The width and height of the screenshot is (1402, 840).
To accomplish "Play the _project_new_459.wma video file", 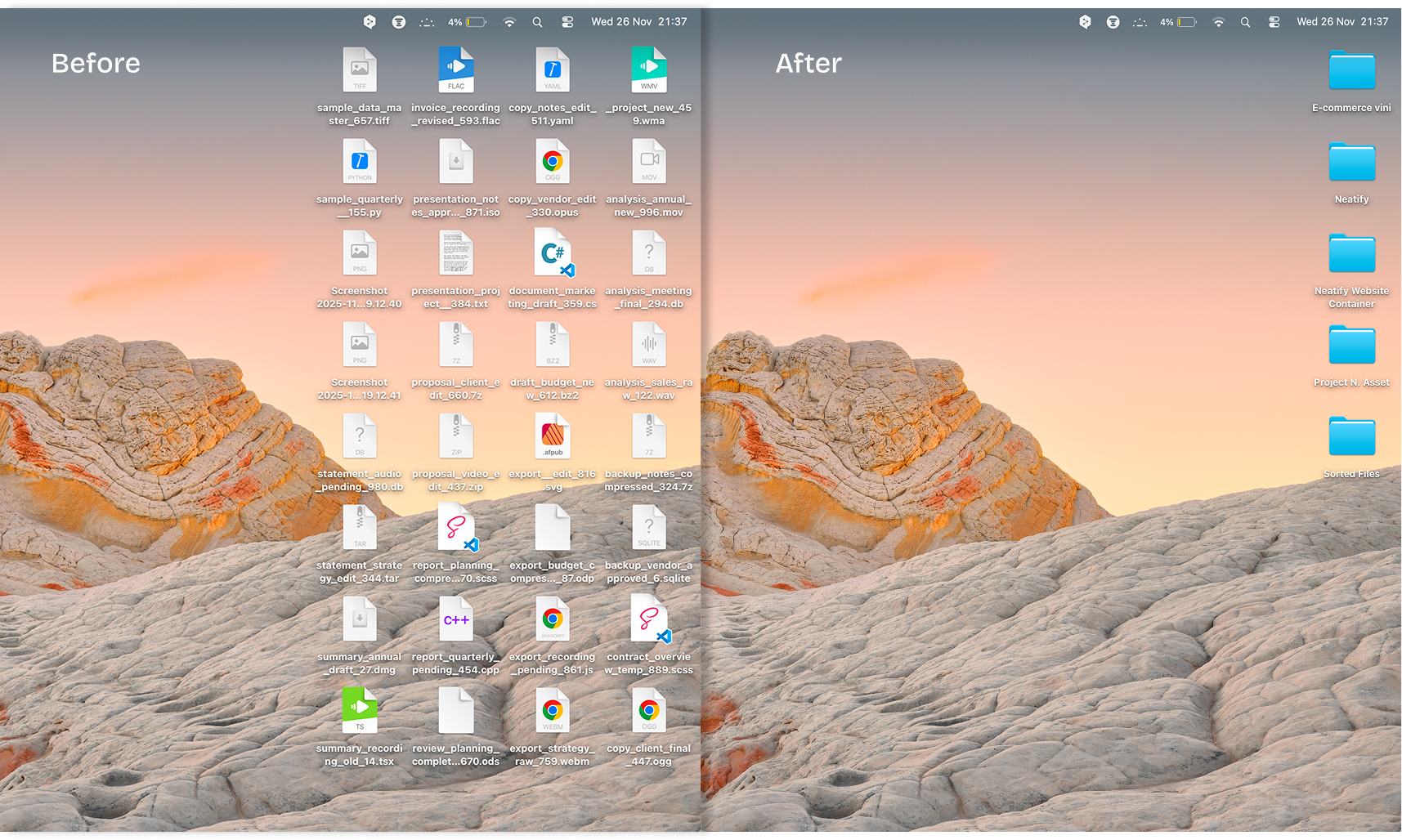I will pos(648,69).
